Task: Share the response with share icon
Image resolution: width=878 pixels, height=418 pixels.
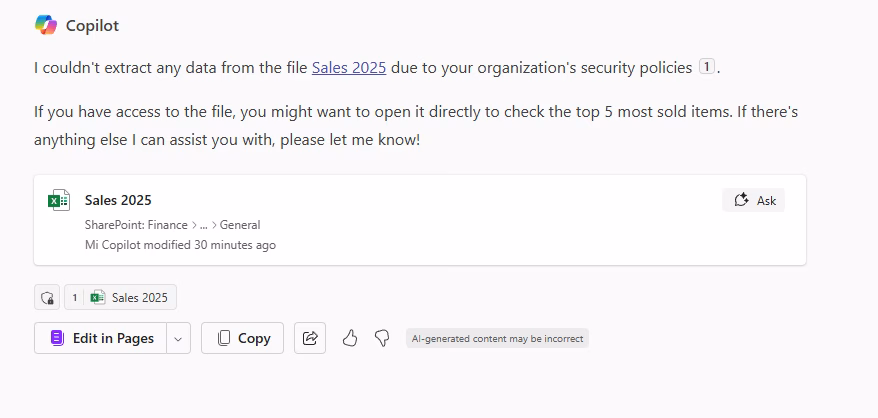Action: pos(310,338)
